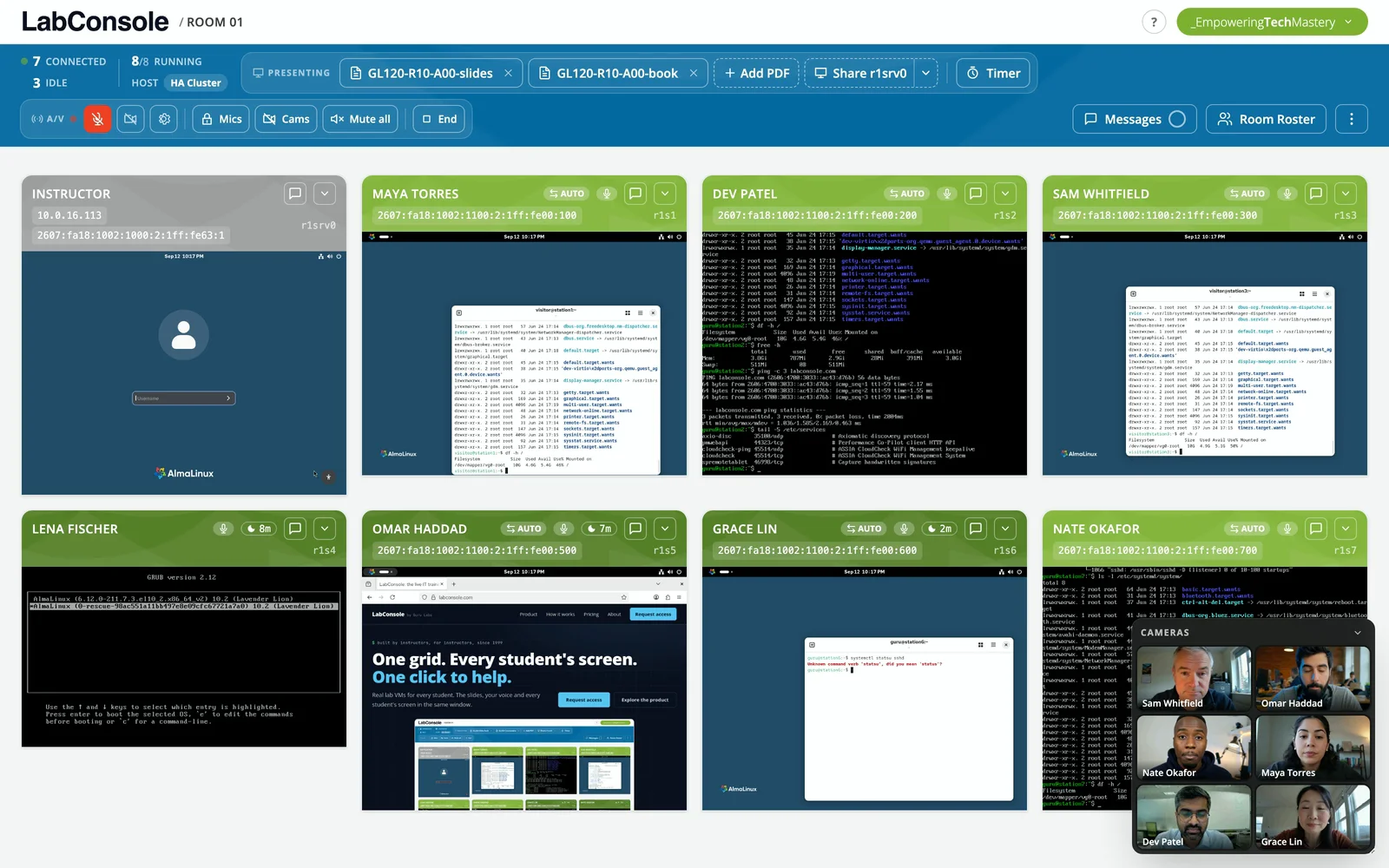Screen dimensions: 1389x868
Task: Collapse the Cameras panel chevron
Action: point(1358,633)
